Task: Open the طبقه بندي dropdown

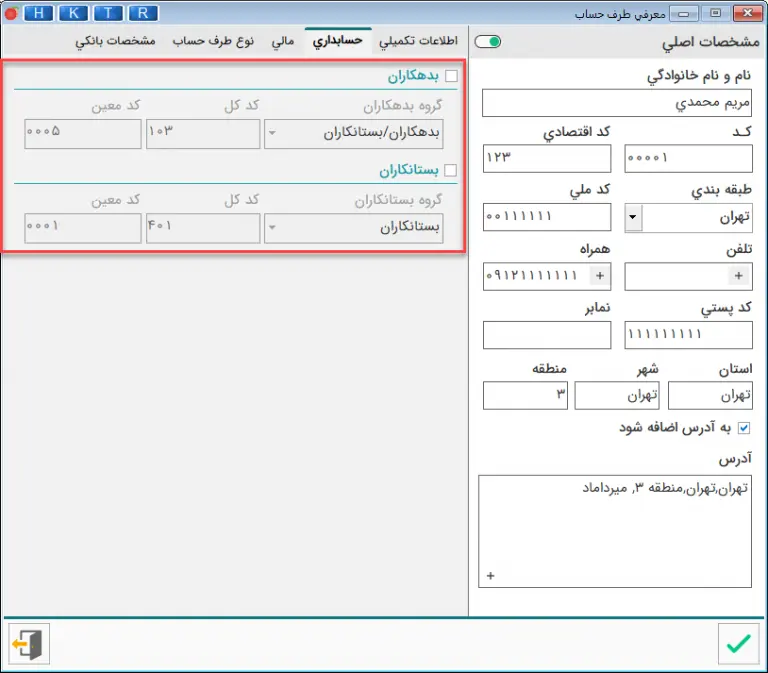Action: pyautogui.click(x=634, y=217)
